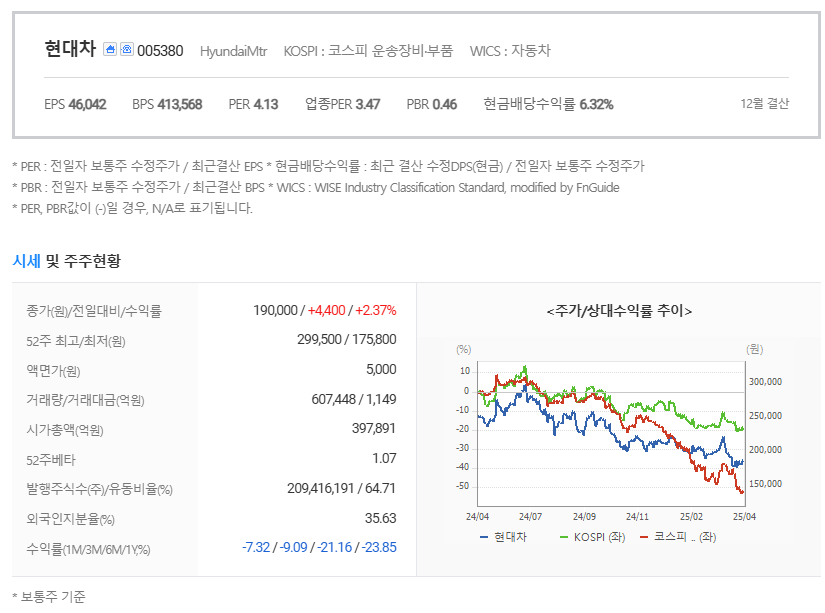Select the PER 4.13 figure

pyautogui.click(x=253, y=104)
